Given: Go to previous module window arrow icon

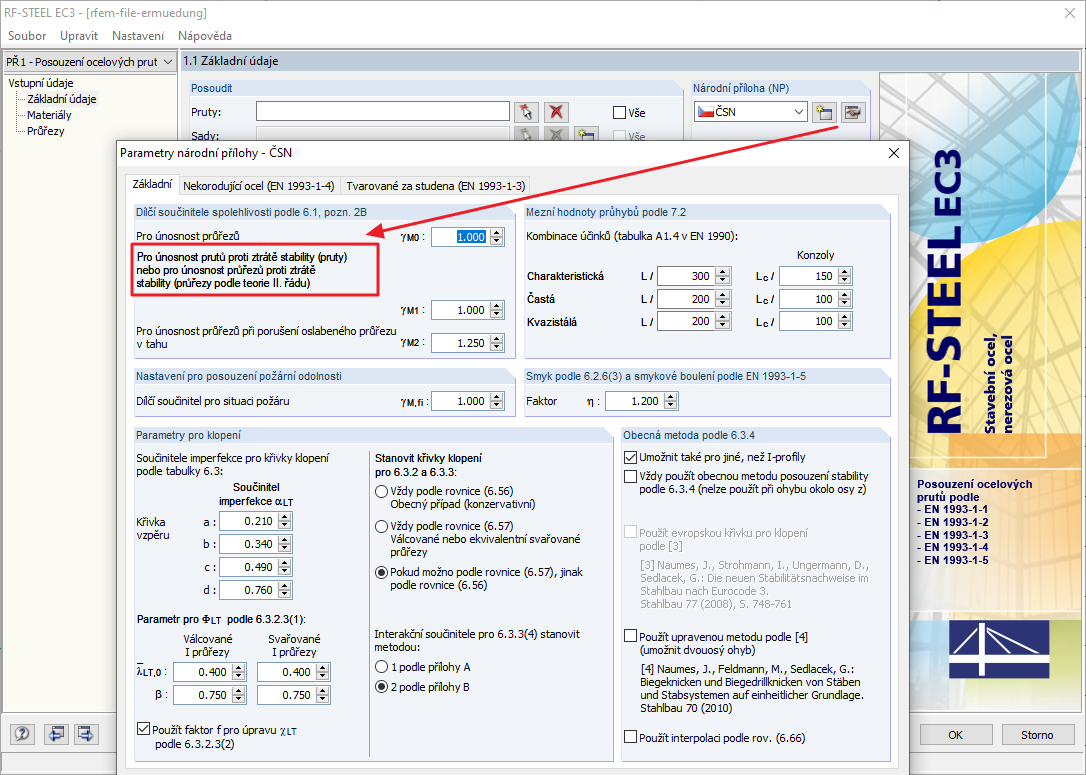Looking at the screenshot, I should (x=56, y=733).
